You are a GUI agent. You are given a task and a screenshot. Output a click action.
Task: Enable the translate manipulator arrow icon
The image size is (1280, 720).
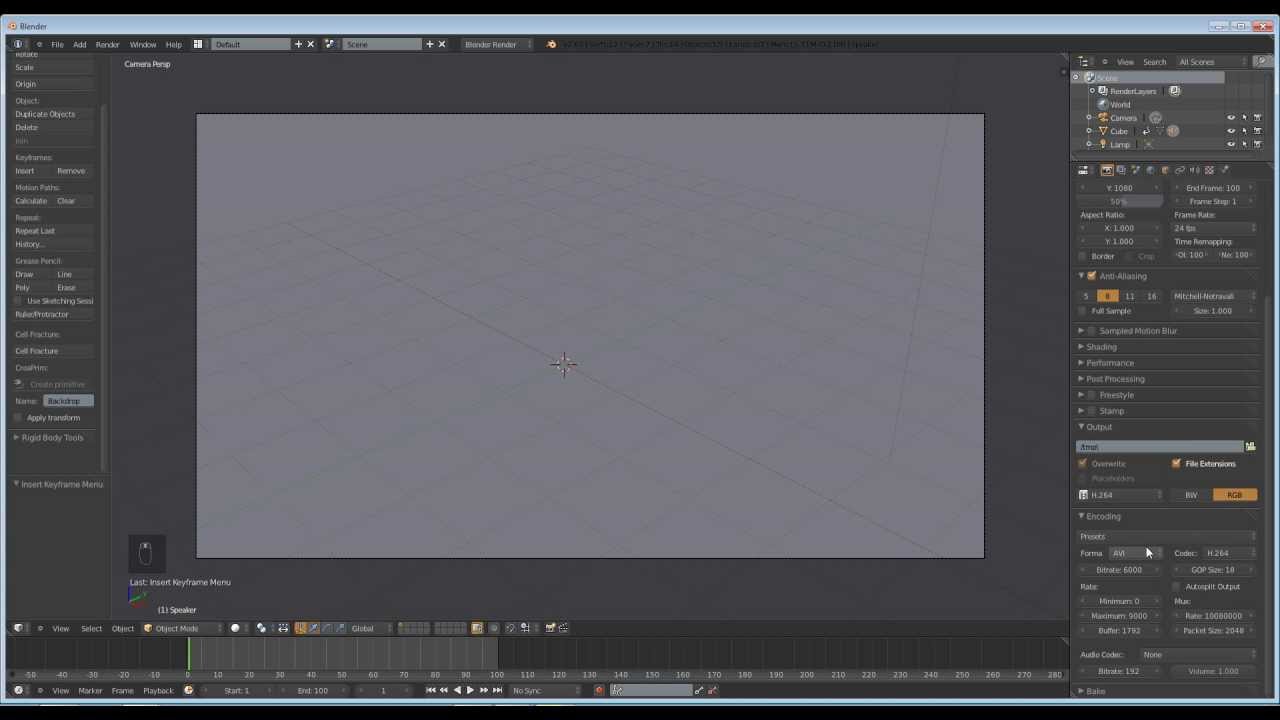(x=313, y=628)
